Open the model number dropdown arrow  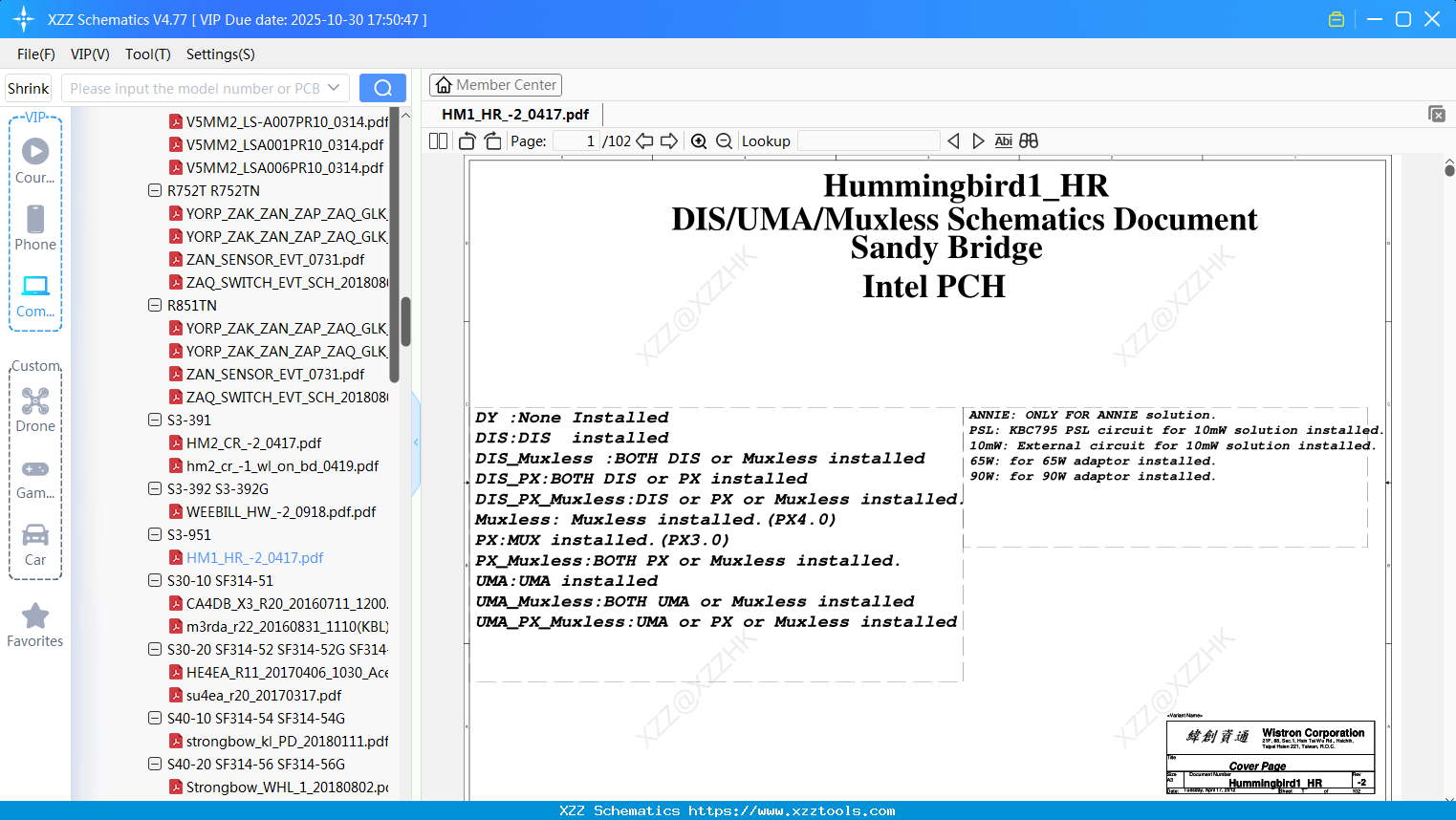point(334,88)
